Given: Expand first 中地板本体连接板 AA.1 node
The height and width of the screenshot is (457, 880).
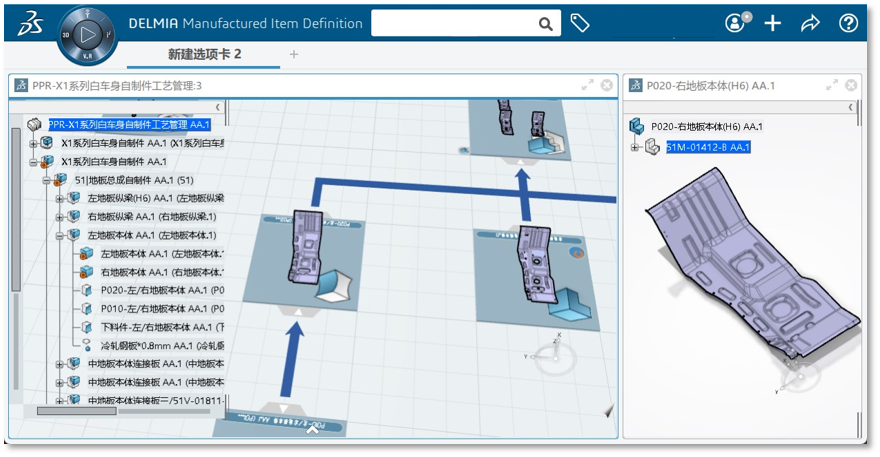Looking at the screenshot, I should pos(59,364).
